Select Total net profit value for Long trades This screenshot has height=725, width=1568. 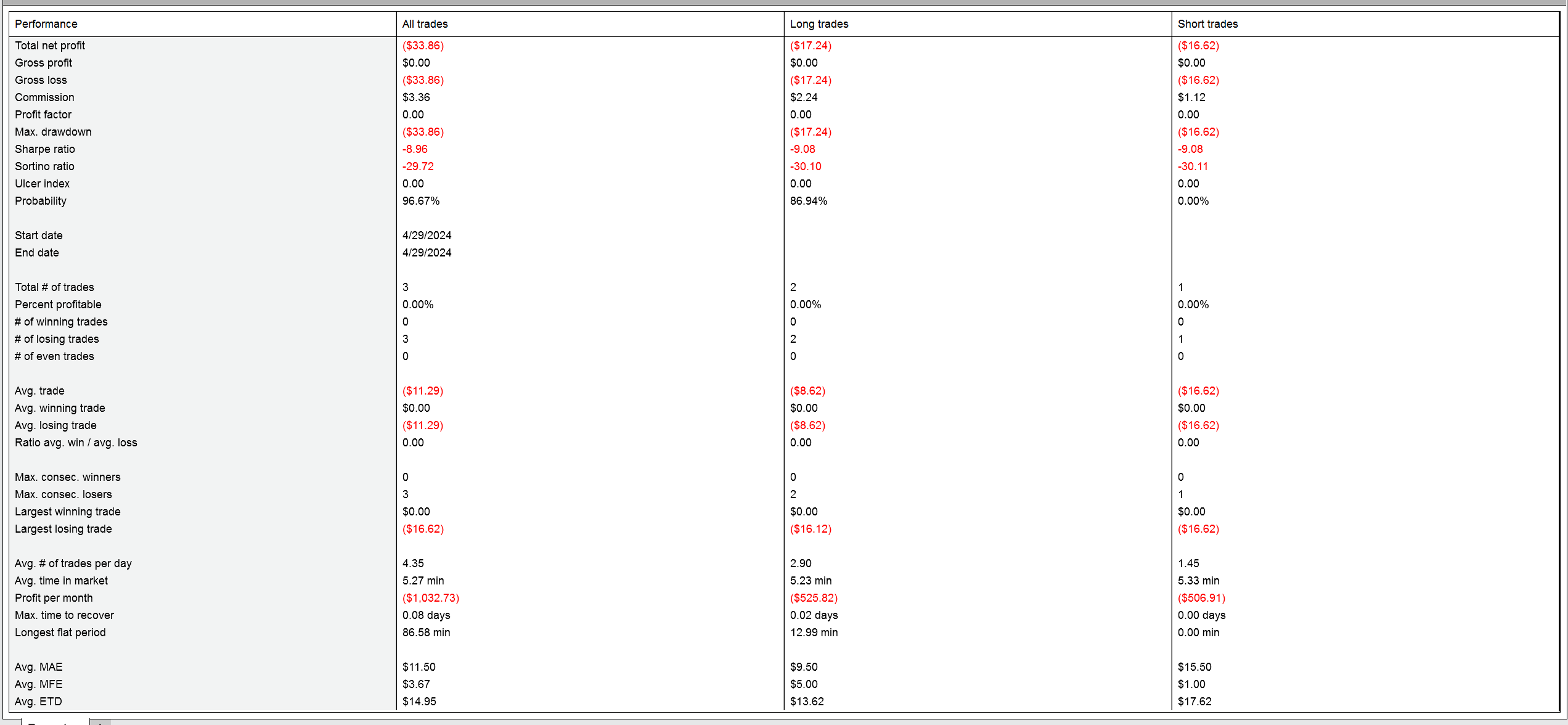[811, 46]
